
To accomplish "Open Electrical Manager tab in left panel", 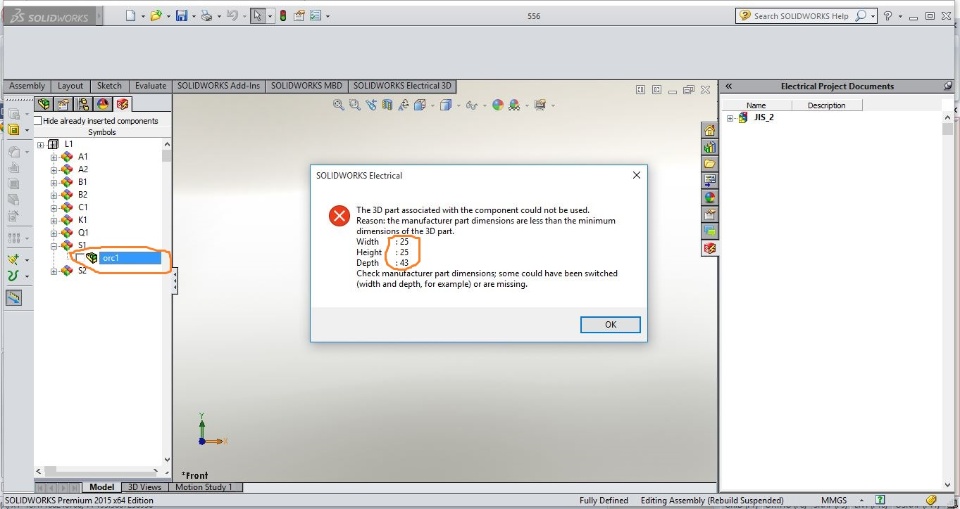I will click(122, 104).
